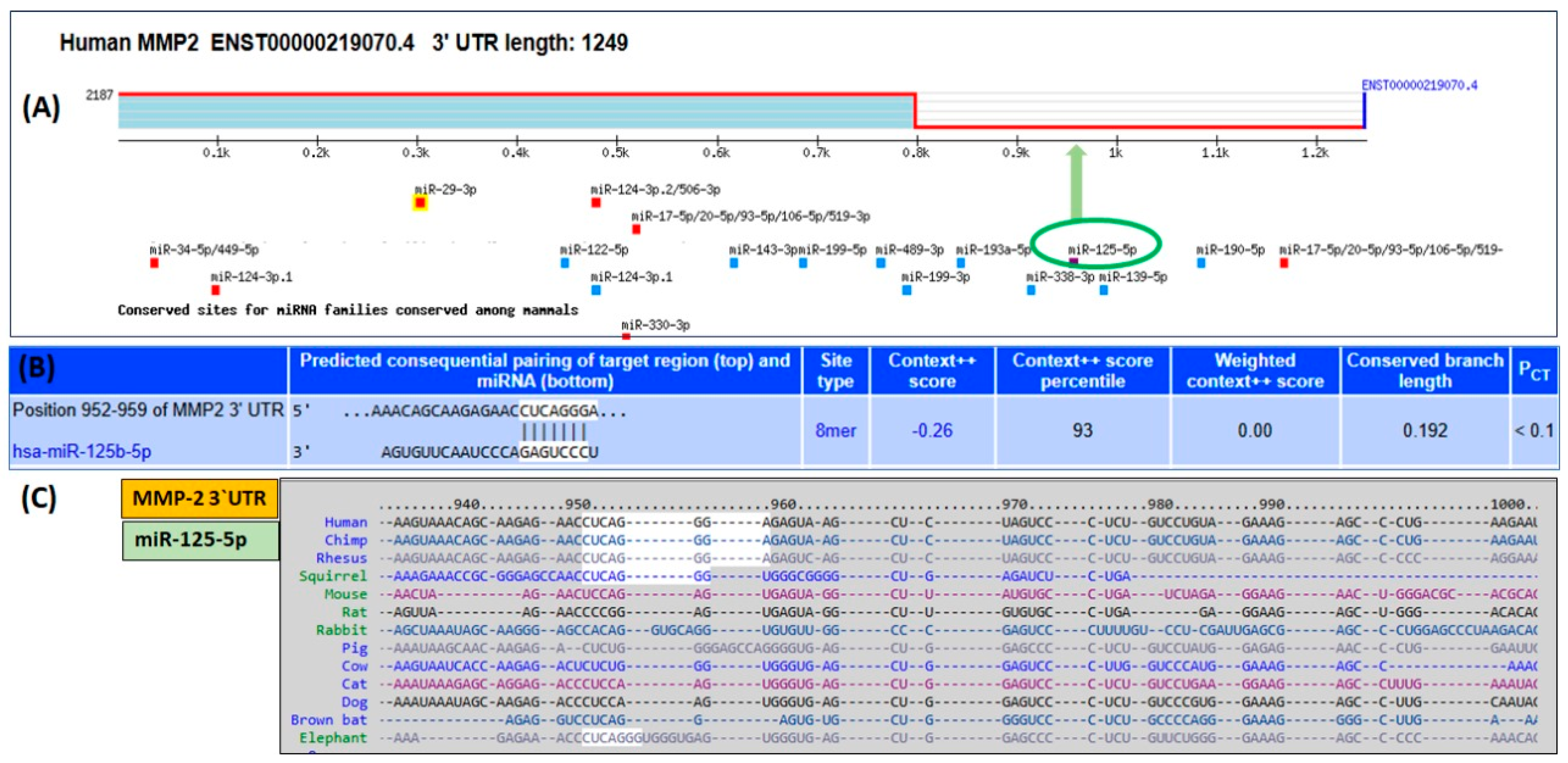
Task: Click the miR-139-5p blue site marker
Action: click(1103, 290)
